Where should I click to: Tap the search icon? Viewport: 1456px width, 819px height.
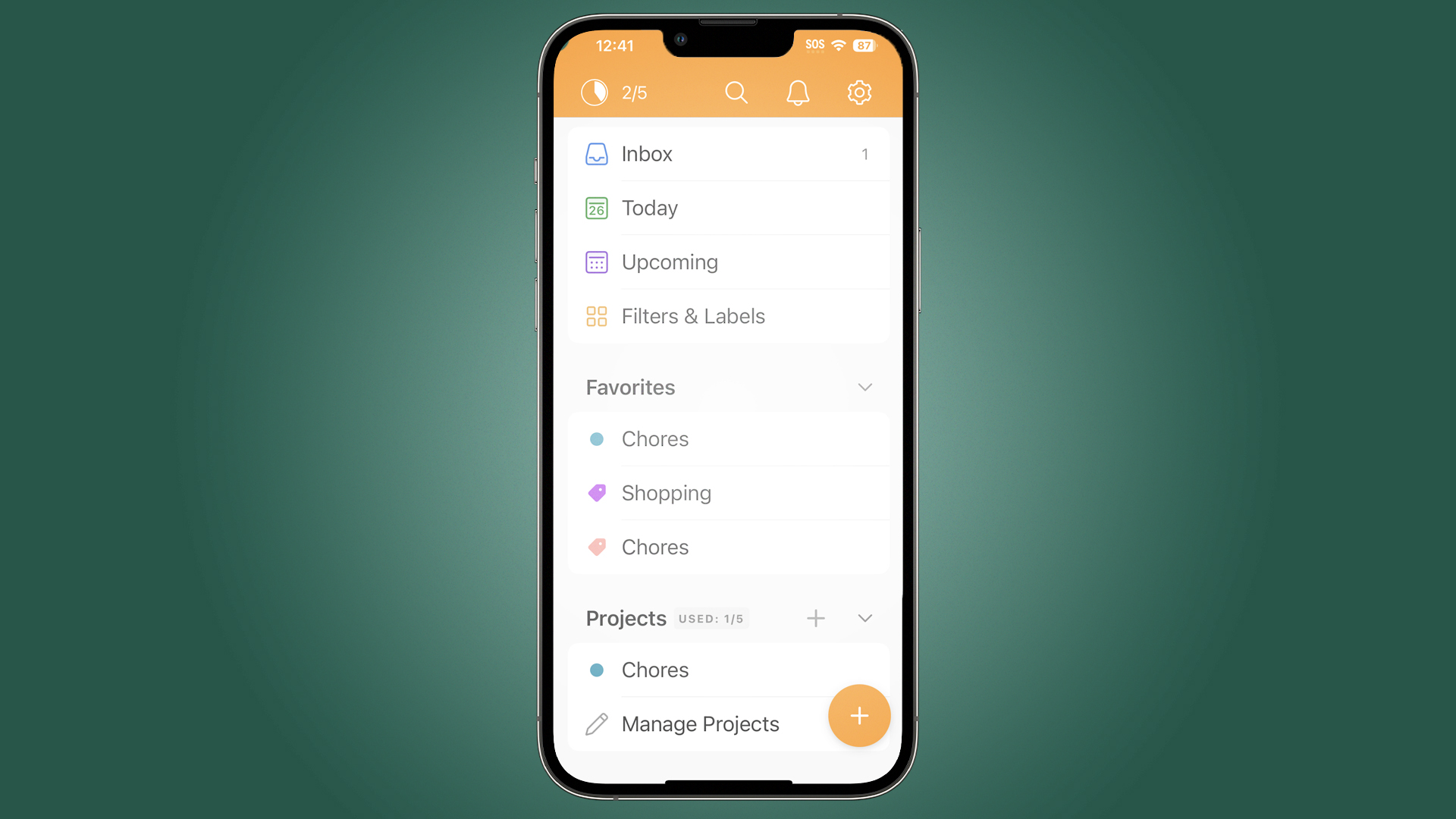tap(736, 91)
